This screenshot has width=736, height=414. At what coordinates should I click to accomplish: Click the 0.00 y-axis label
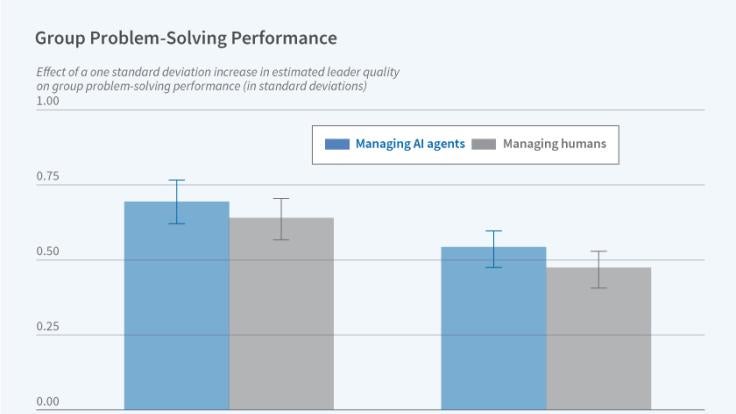click(47, 402)
